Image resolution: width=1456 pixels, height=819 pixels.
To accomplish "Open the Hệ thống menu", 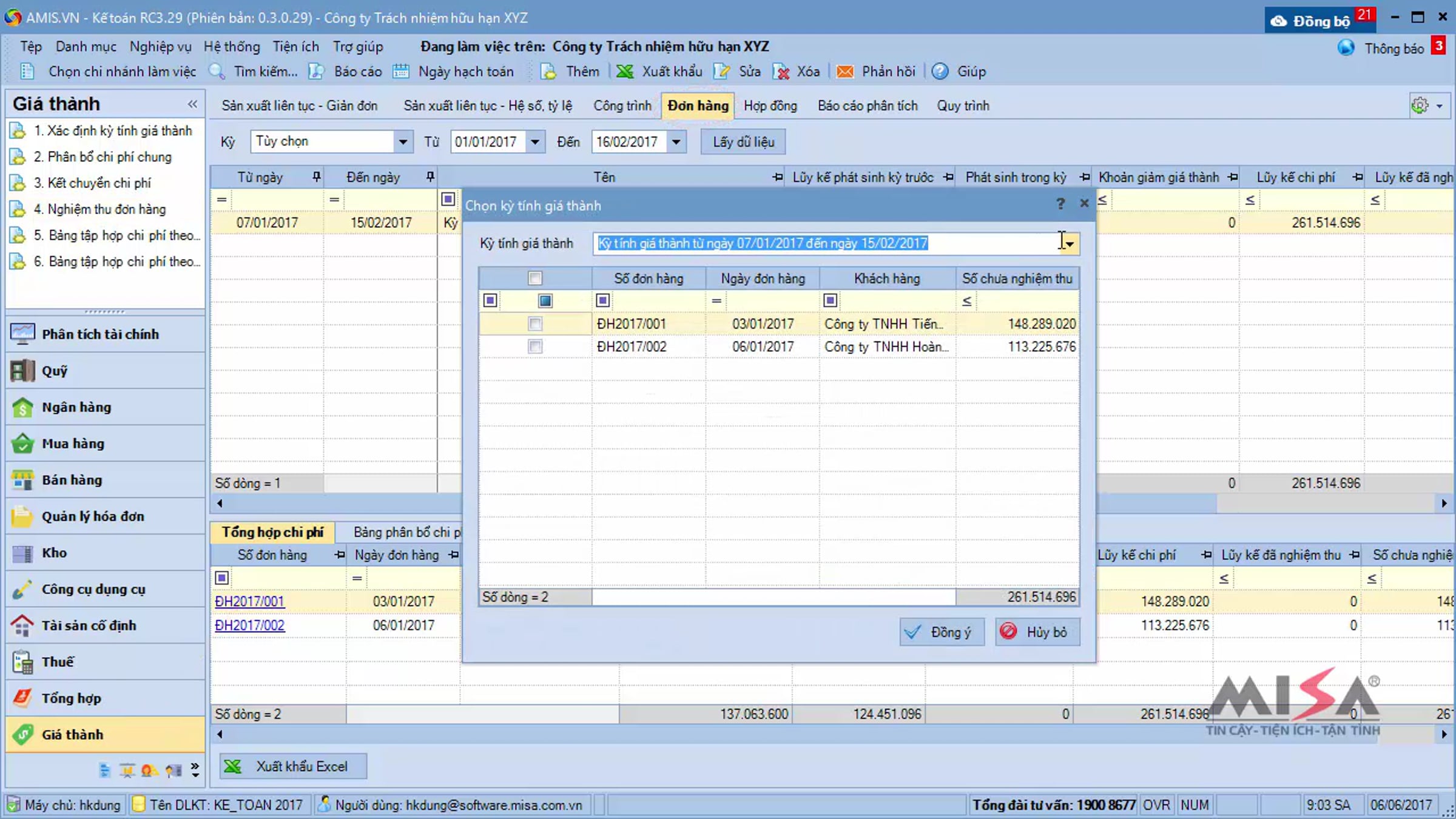I will (x=232, y=47).
